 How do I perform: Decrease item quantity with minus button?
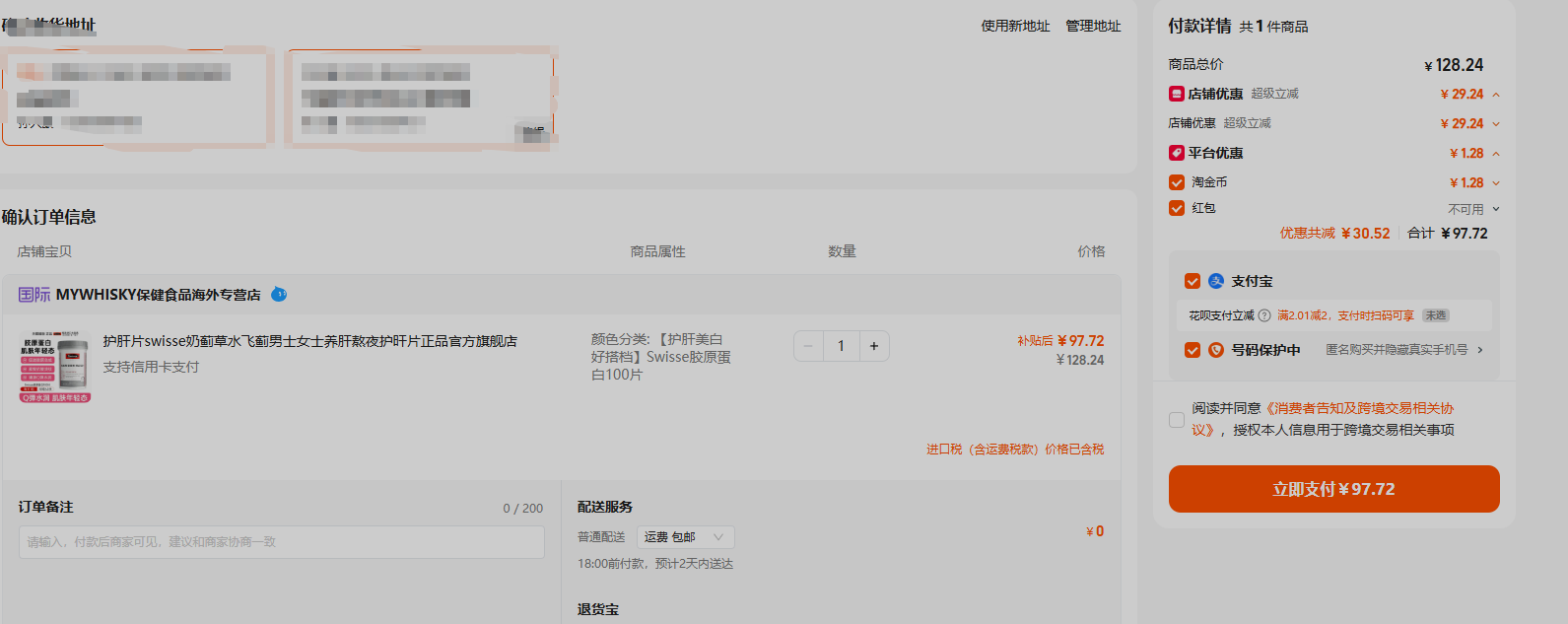(808, 346)
